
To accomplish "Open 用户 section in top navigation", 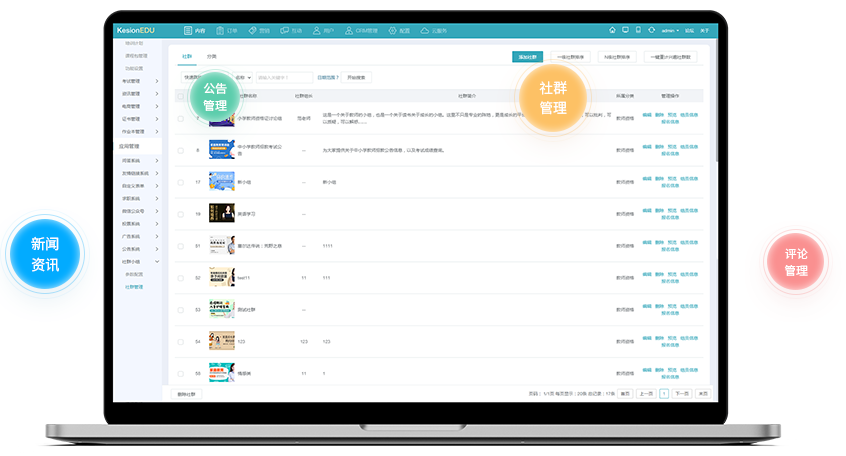I will tap(323, 31).
